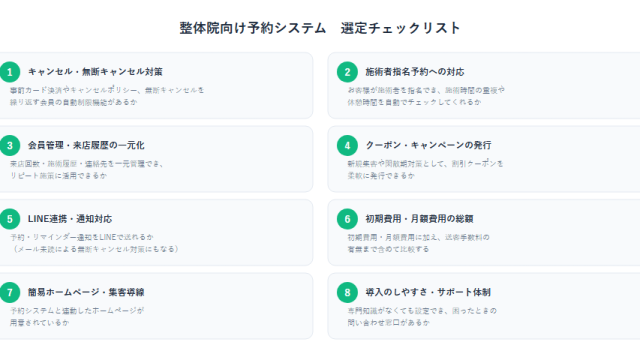
Task: Select the 会員管理・来店履歴の一元化 heading
Action: coord(86,145)
